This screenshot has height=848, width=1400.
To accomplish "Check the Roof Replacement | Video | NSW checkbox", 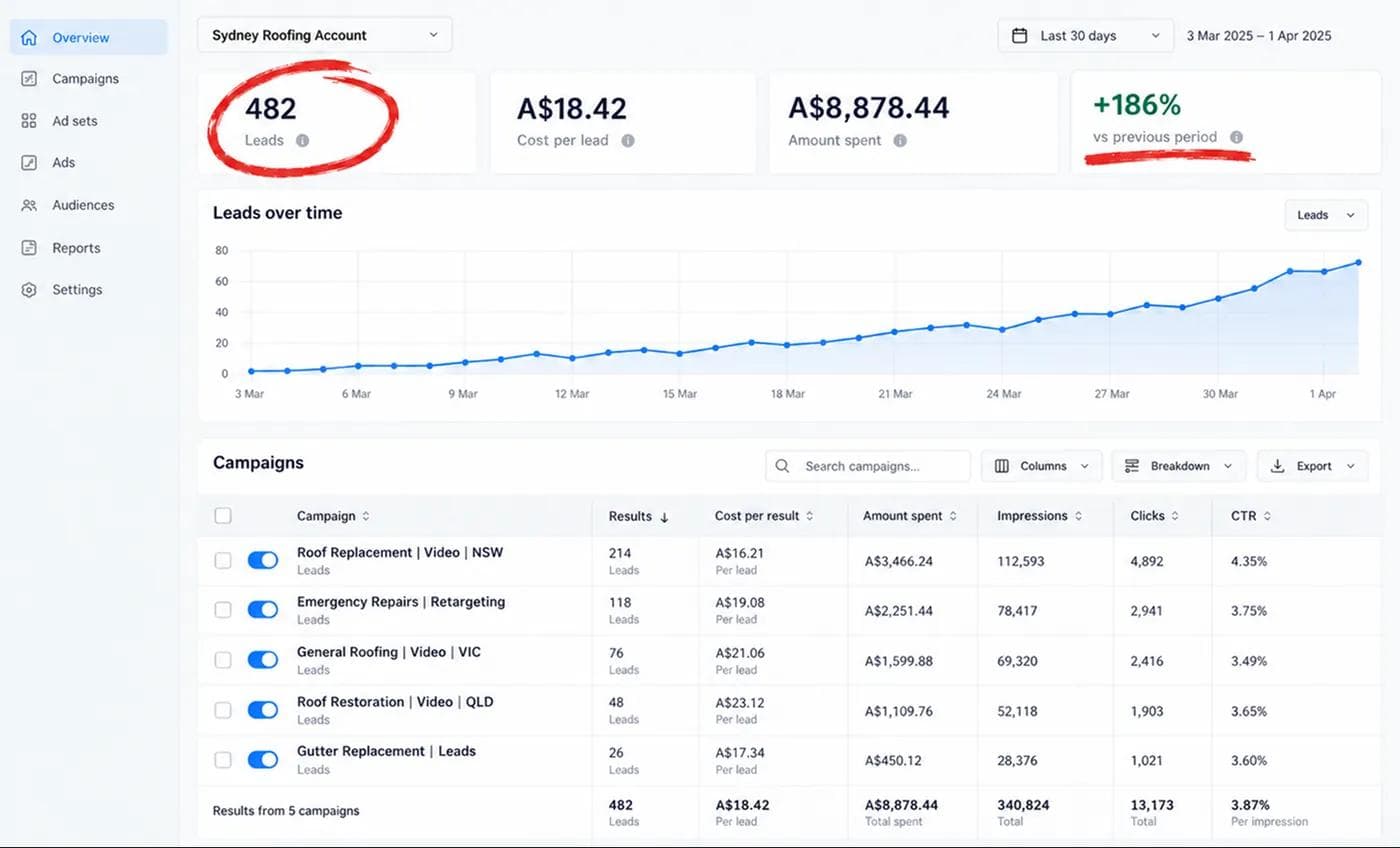I will tap(223, 561).
